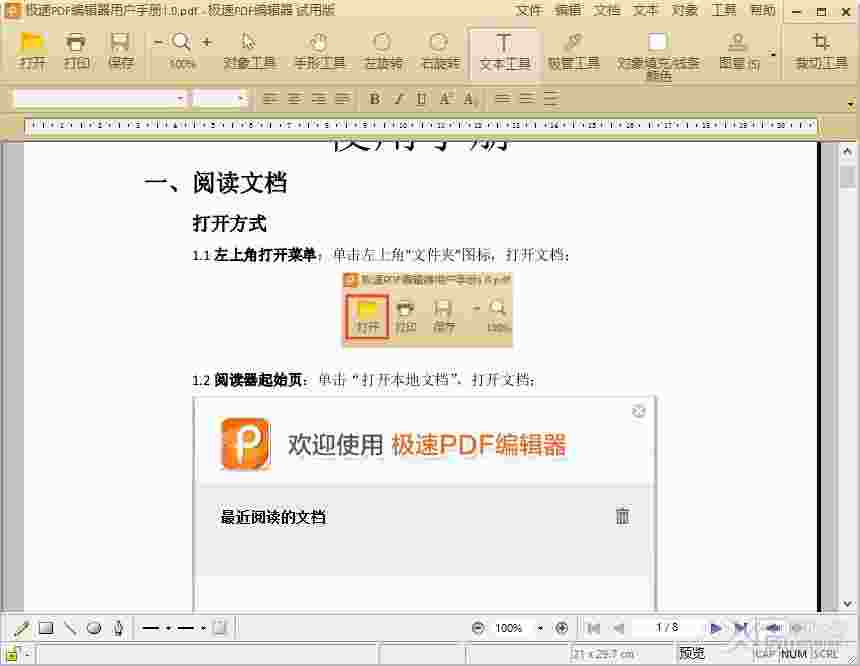860x666 pixels.
Task: Select the eyedropper tool next to 文本工具
Action: click(574, 50)
